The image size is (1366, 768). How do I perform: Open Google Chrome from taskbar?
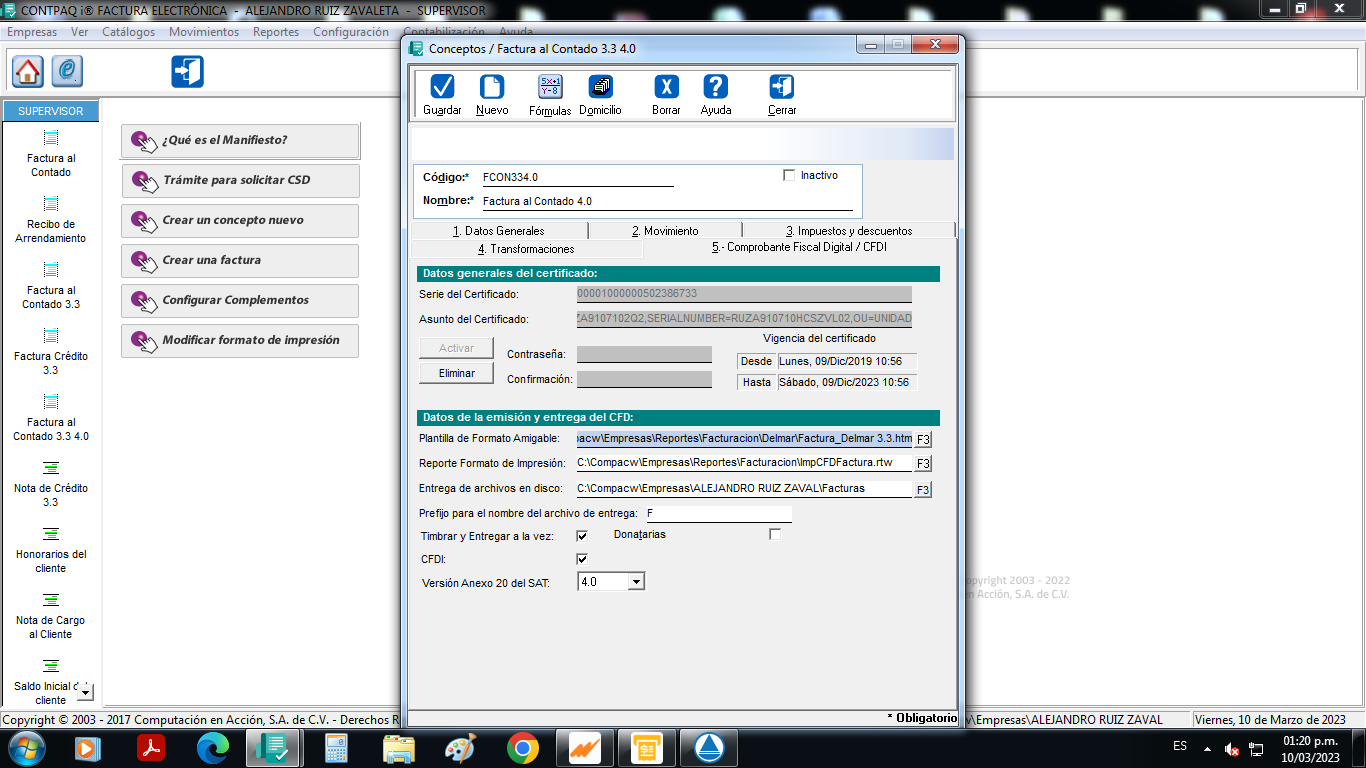tap(523, 747)
